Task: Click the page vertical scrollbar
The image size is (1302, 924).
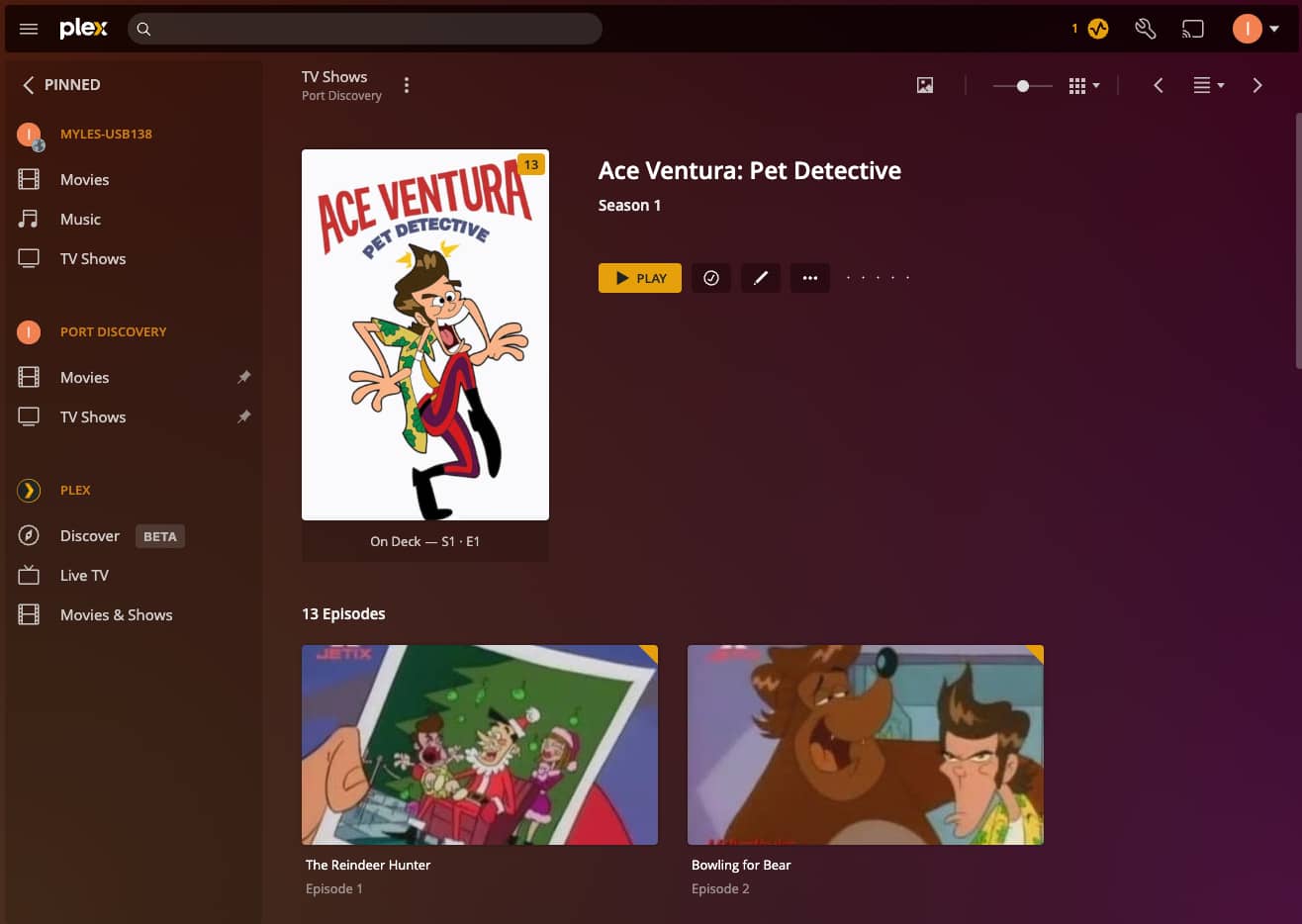Action: pos(1297,240)
